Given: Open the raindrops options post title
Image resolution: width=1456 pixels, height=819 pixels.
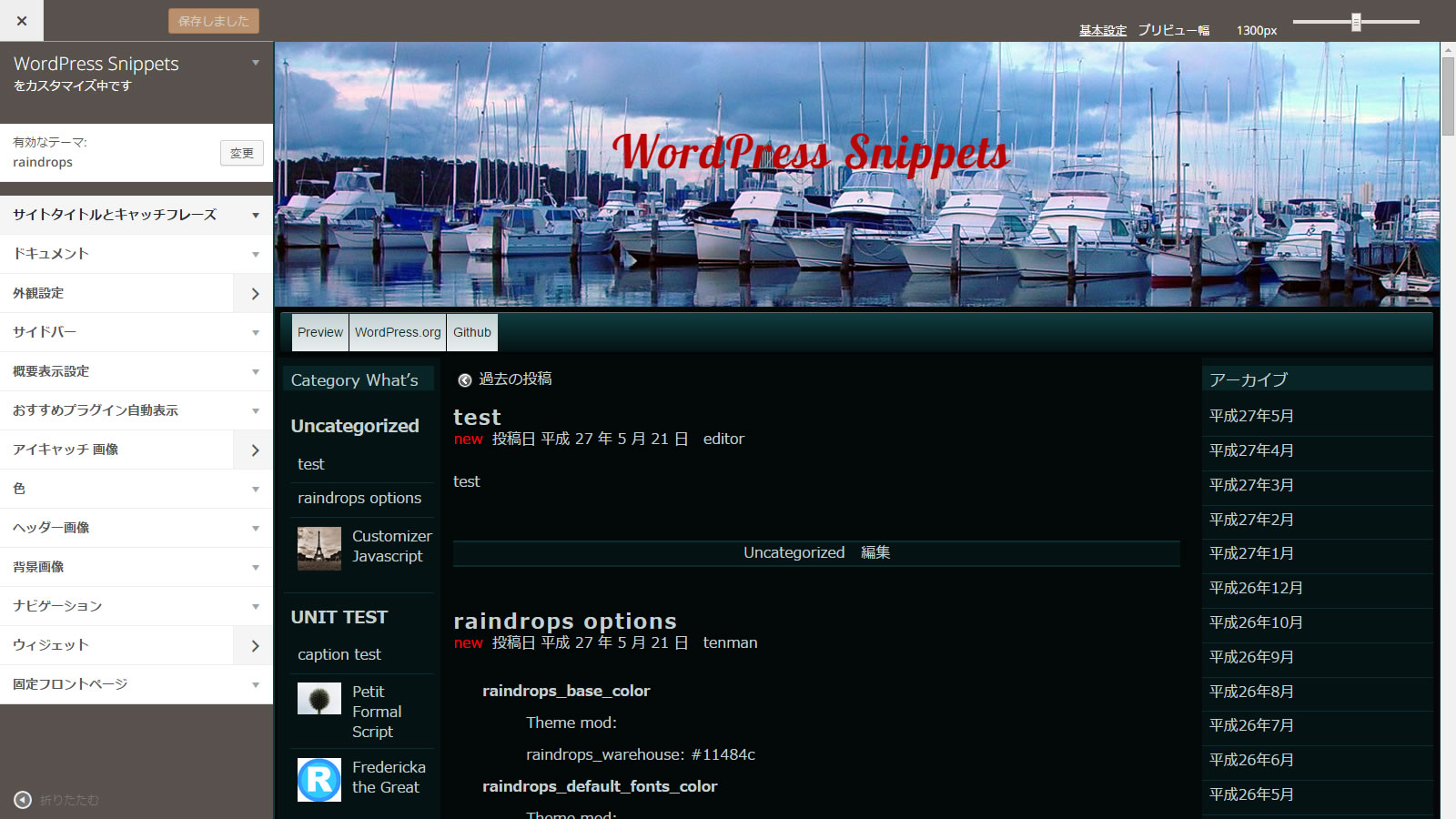Looking at the screenshot, I should pyautogui.click(x=565, y=621).
